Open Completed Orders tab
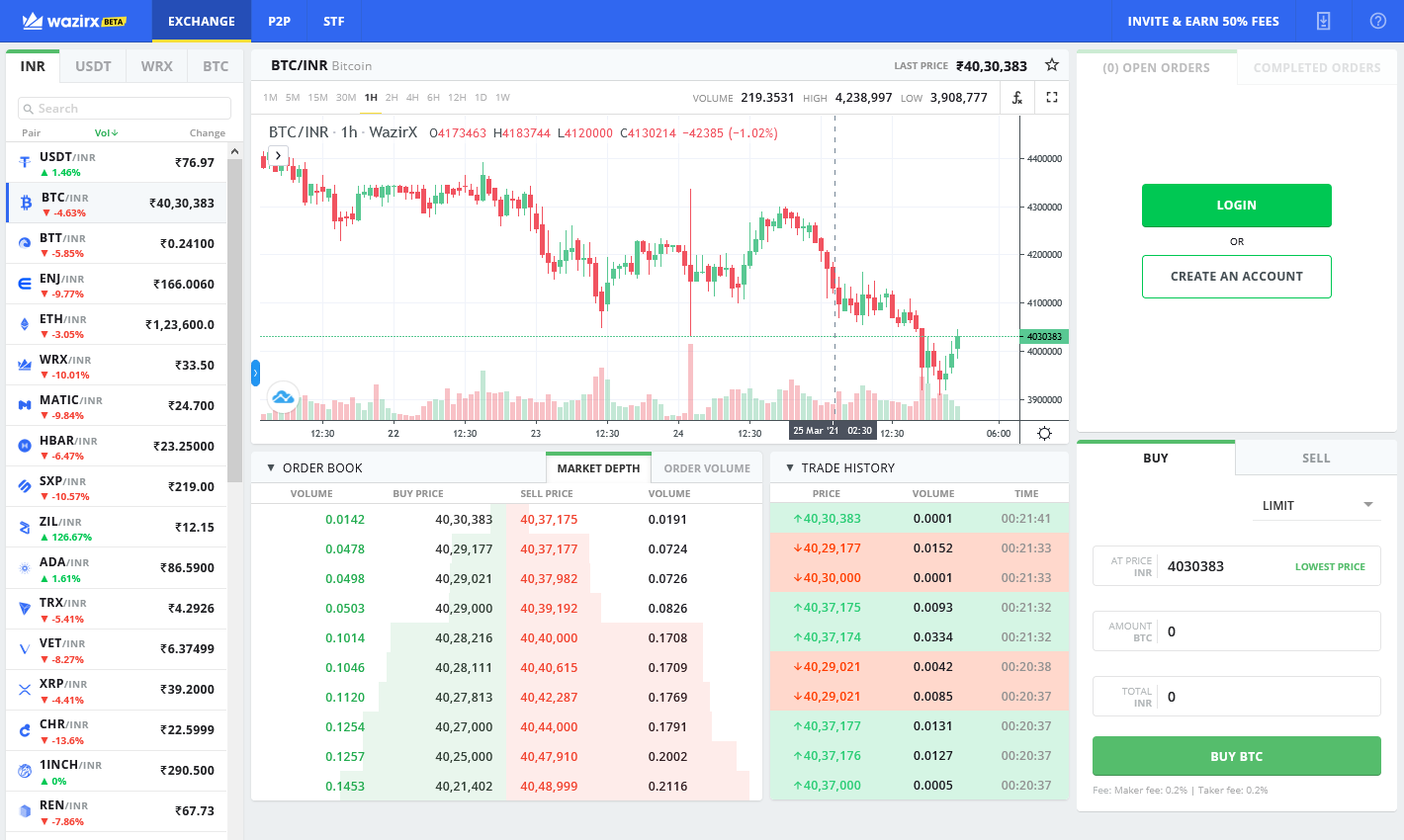The image size is (1404, 840). (1317, 67)
